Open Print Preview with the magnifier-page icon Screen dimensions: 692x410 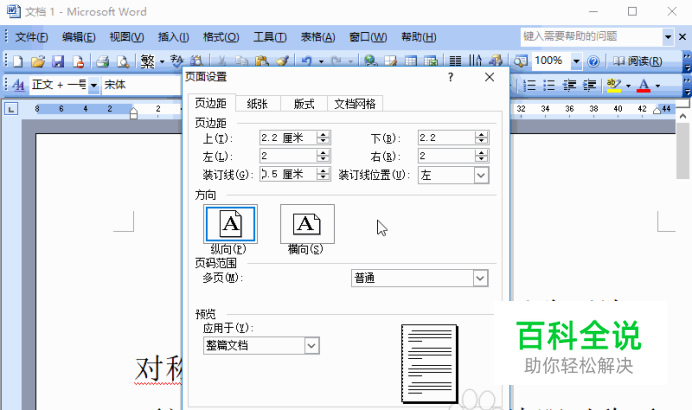(123, 61)
